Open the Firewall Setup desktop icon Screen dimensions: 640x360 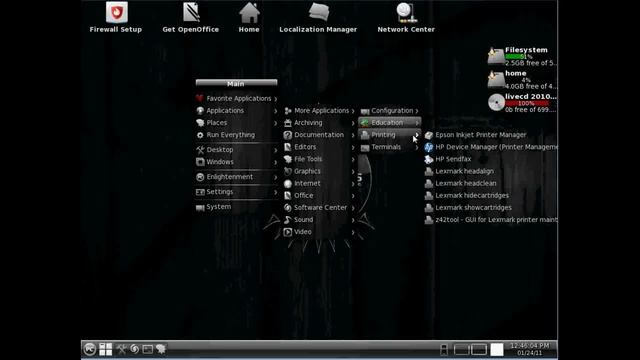pos(116,12)
